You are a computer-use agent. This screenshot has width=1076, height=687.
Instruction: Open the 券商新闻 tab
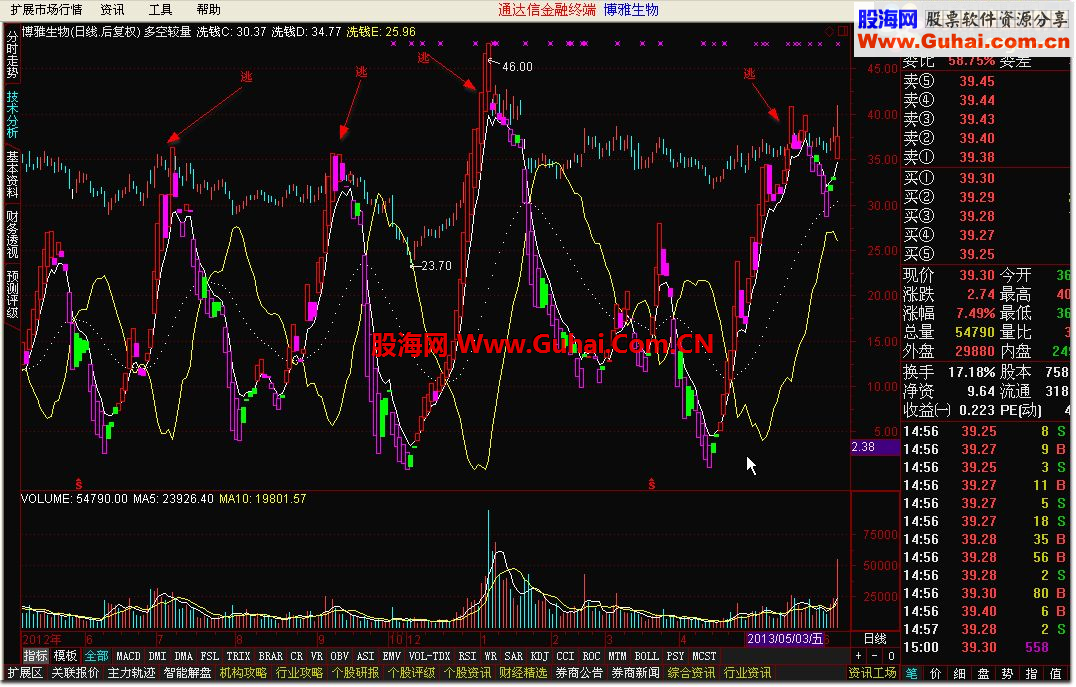click(635, 673)
